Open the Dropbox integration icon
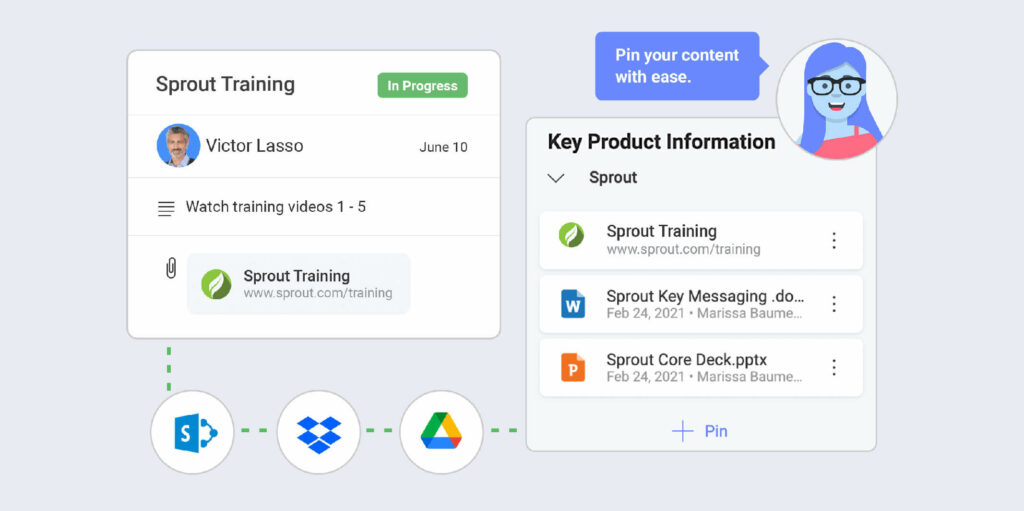The width and height of the screenshot is (1024, 511). (x=319, y=432)
